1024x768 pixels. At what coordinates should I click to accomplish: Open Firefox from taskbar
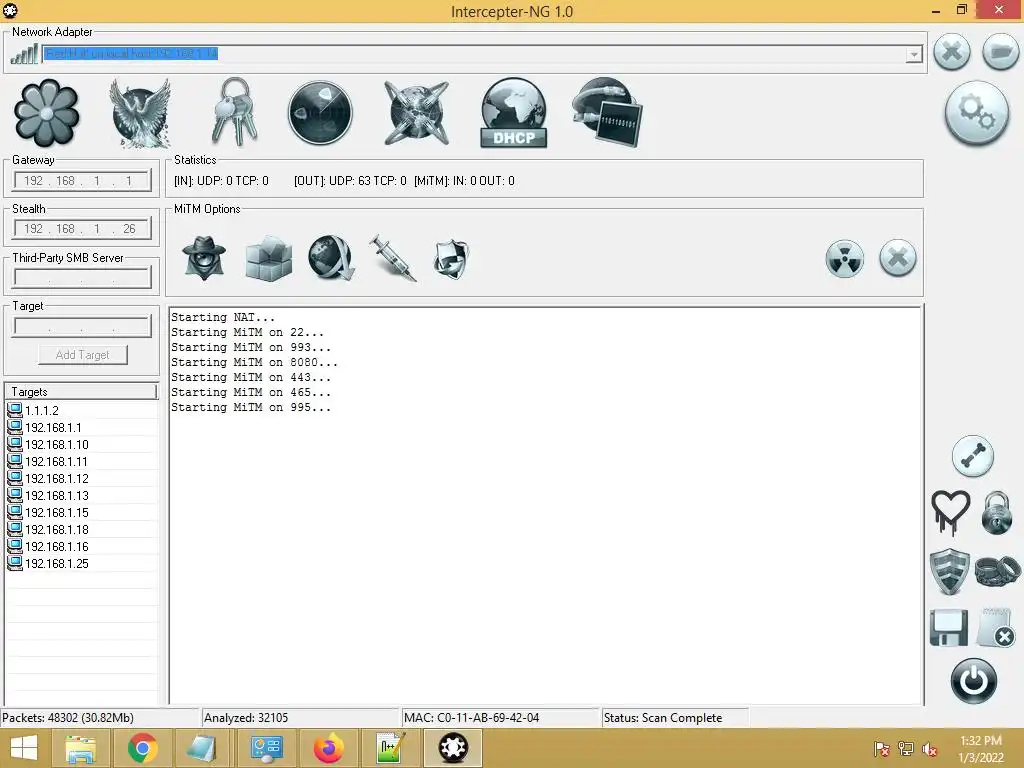coord(328,748)
